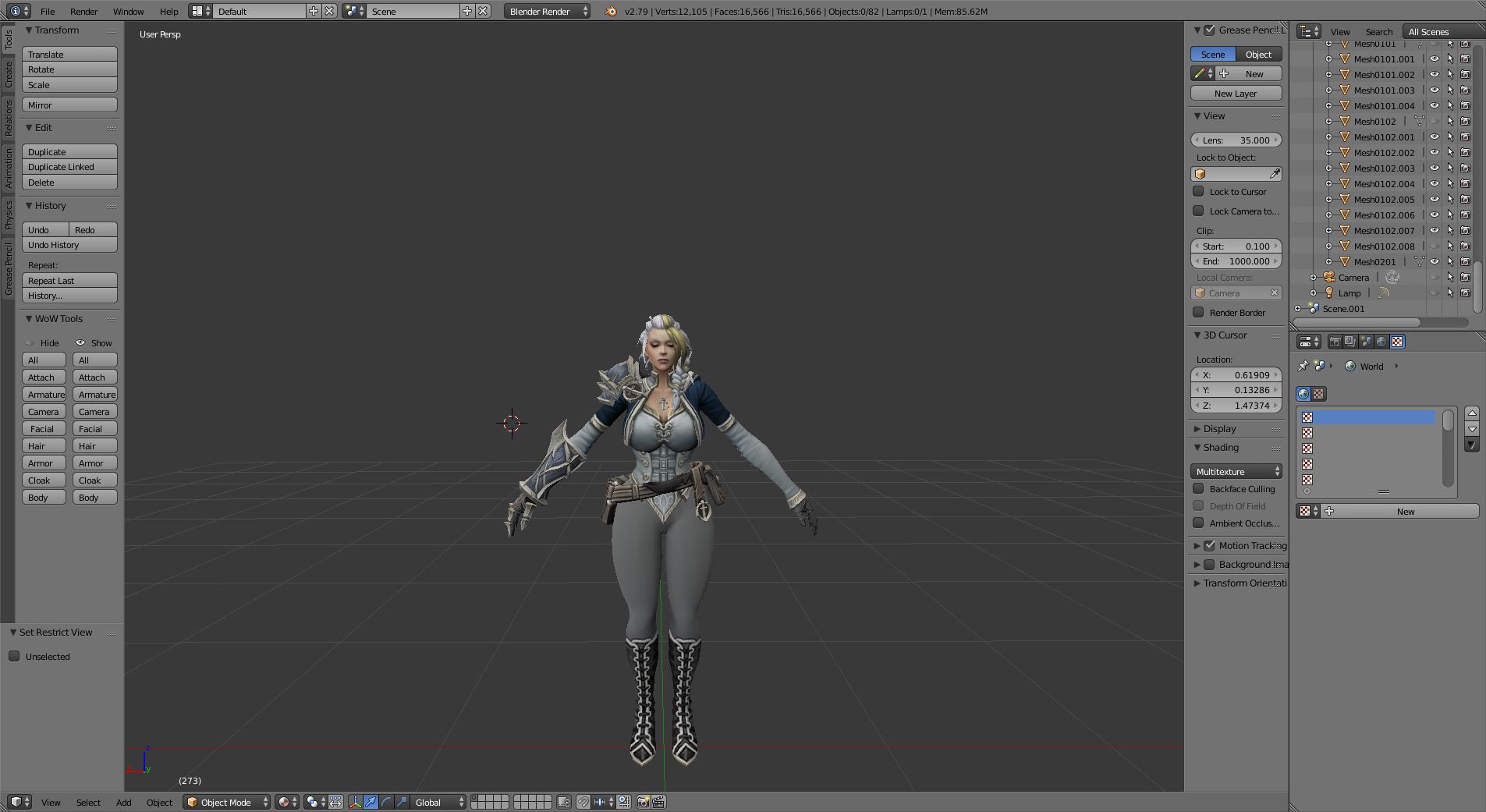
Task: Click the outliner horizontal scrollbar
Action: point(1357,321)
